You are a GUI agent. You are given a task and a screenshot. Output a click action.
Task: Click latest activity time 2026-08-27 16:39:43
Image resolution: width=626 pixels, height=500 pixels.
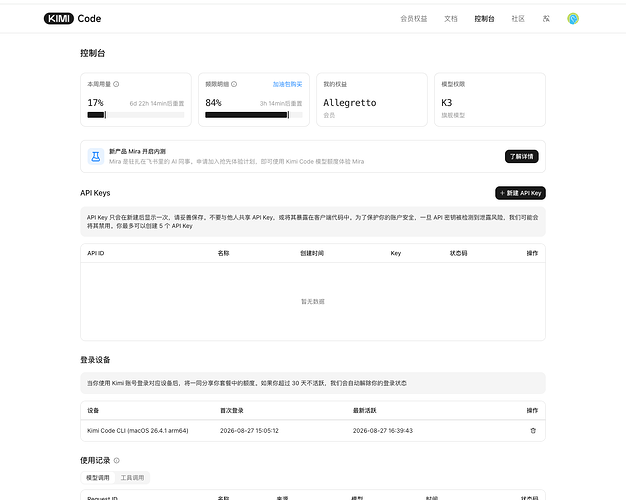382,431
